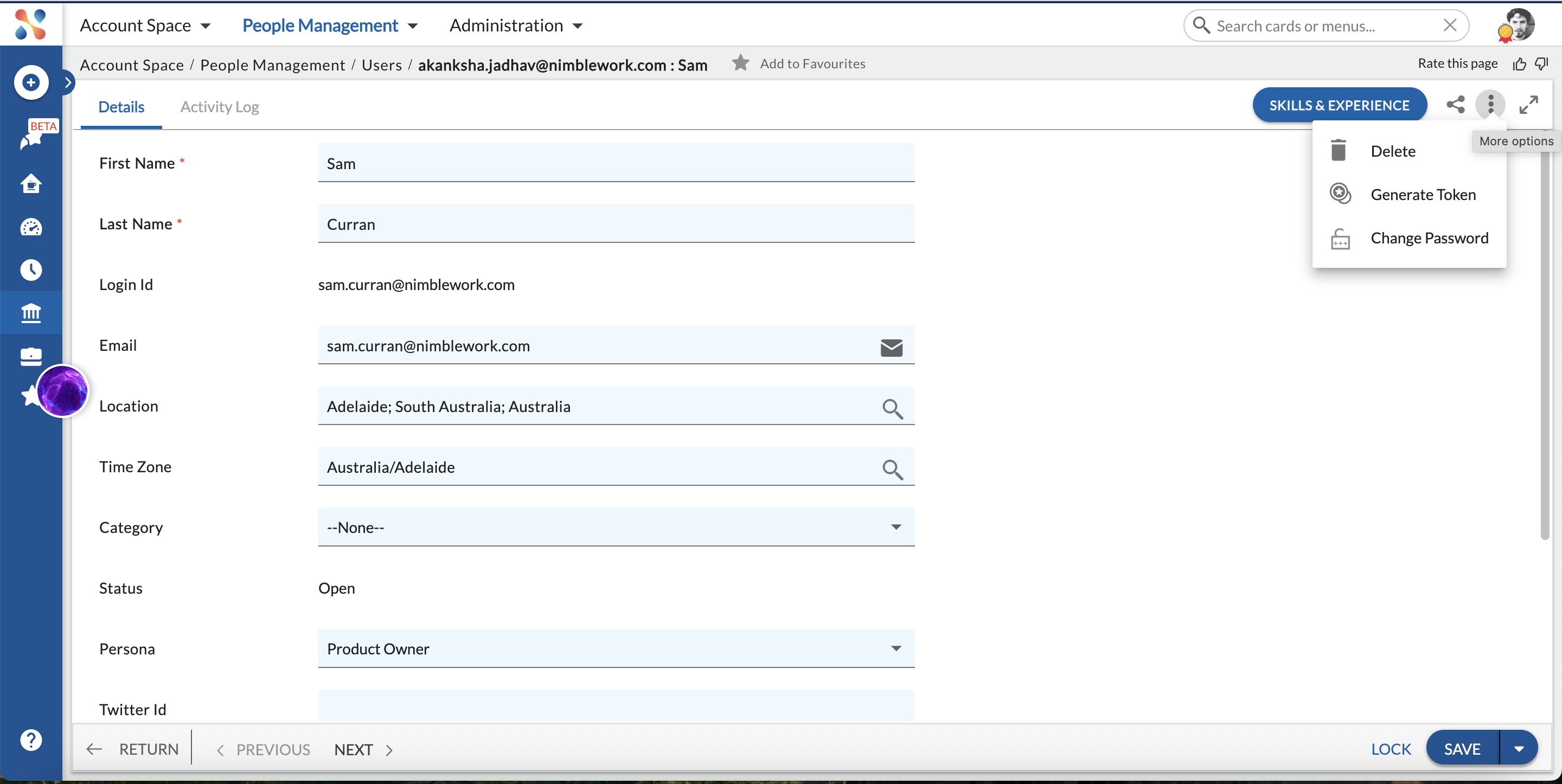The image size is (1562, 784).
Task: Click the SKILLS & EXPERIENCE button
Action: tap(1340, 105)
